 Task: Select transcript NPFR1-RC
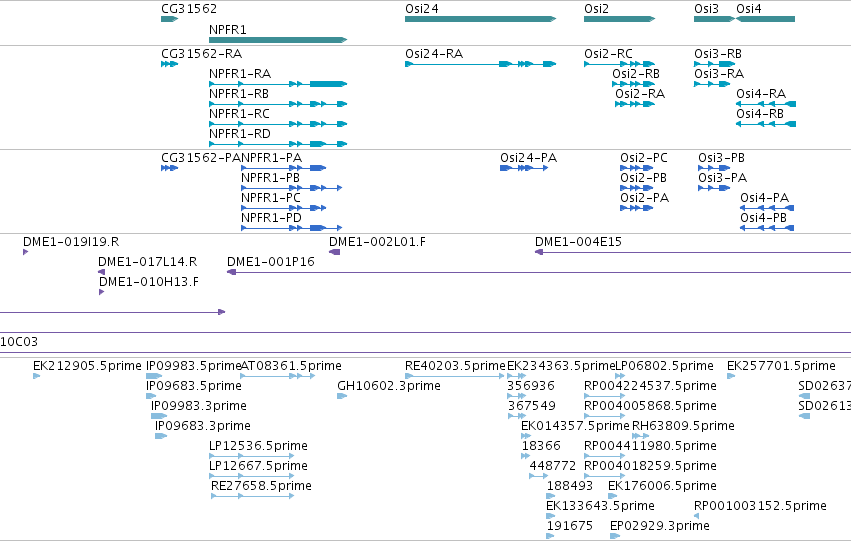278,124
